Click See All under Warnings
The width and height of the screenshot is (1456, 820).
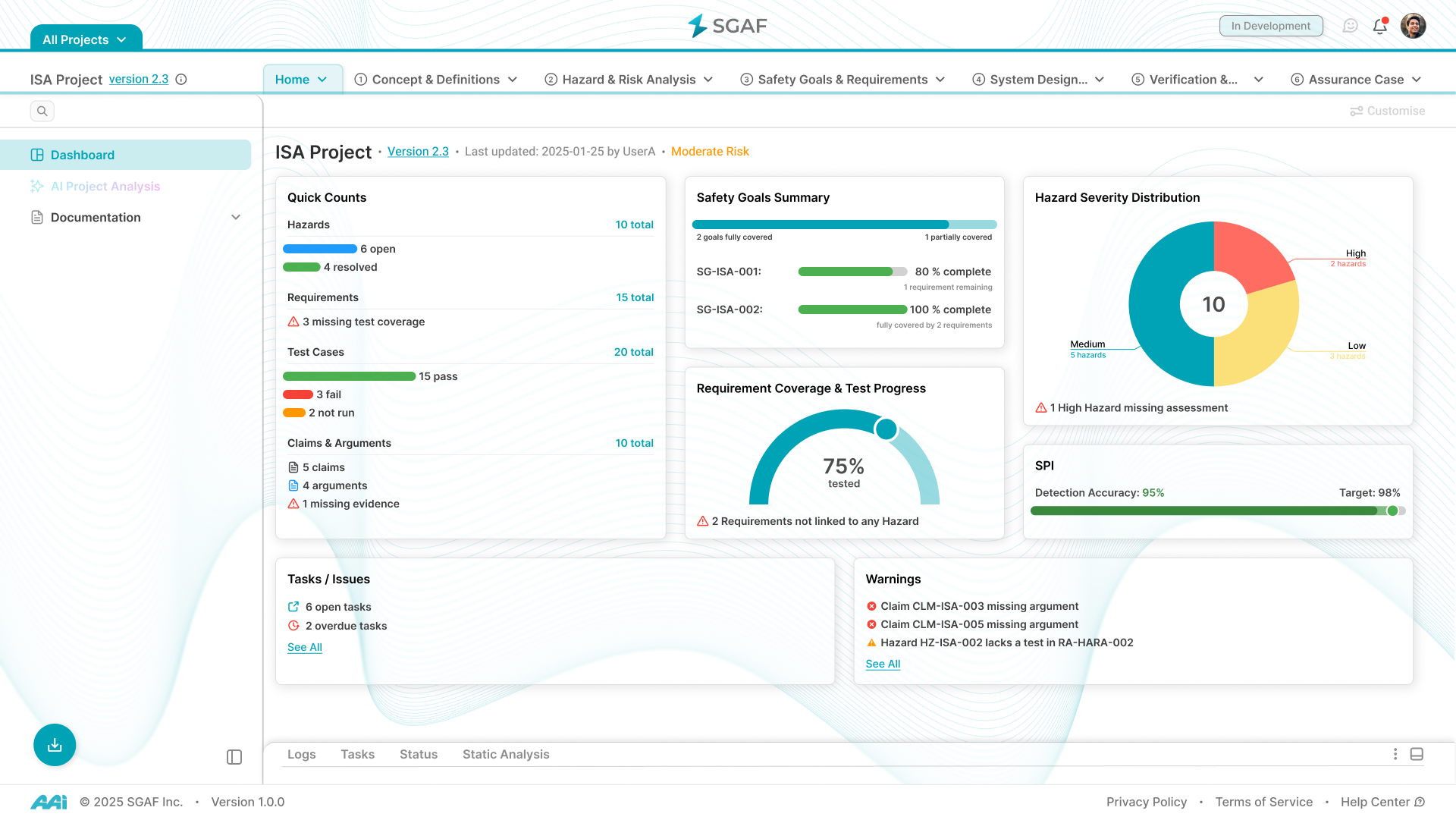pos(883,664)
